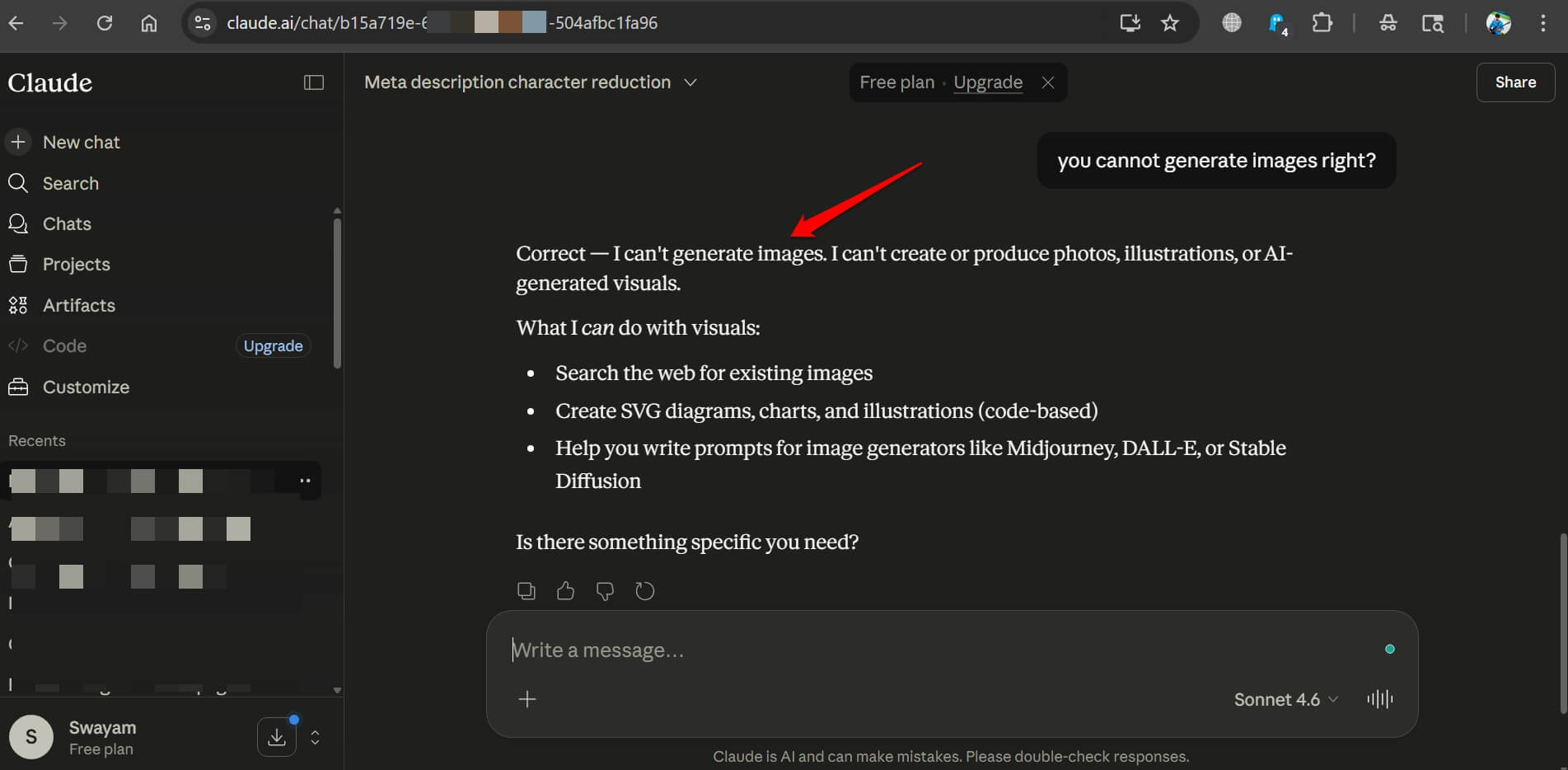
Task: Open the plus attachment menu
Action: pyautogui.click(x=527, y=699)
